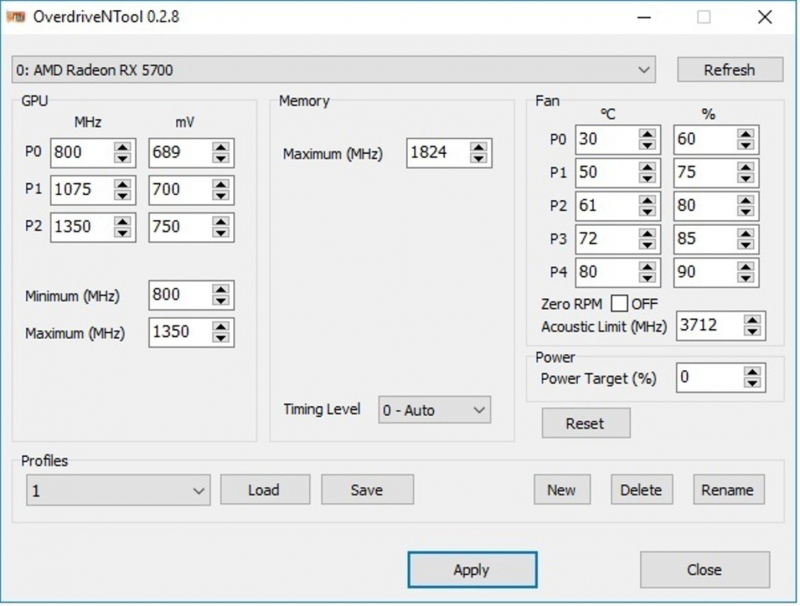The height and width of the screenshot is (606, 800).
Task: Click the Refresh button
Action: tap(730, 69)
